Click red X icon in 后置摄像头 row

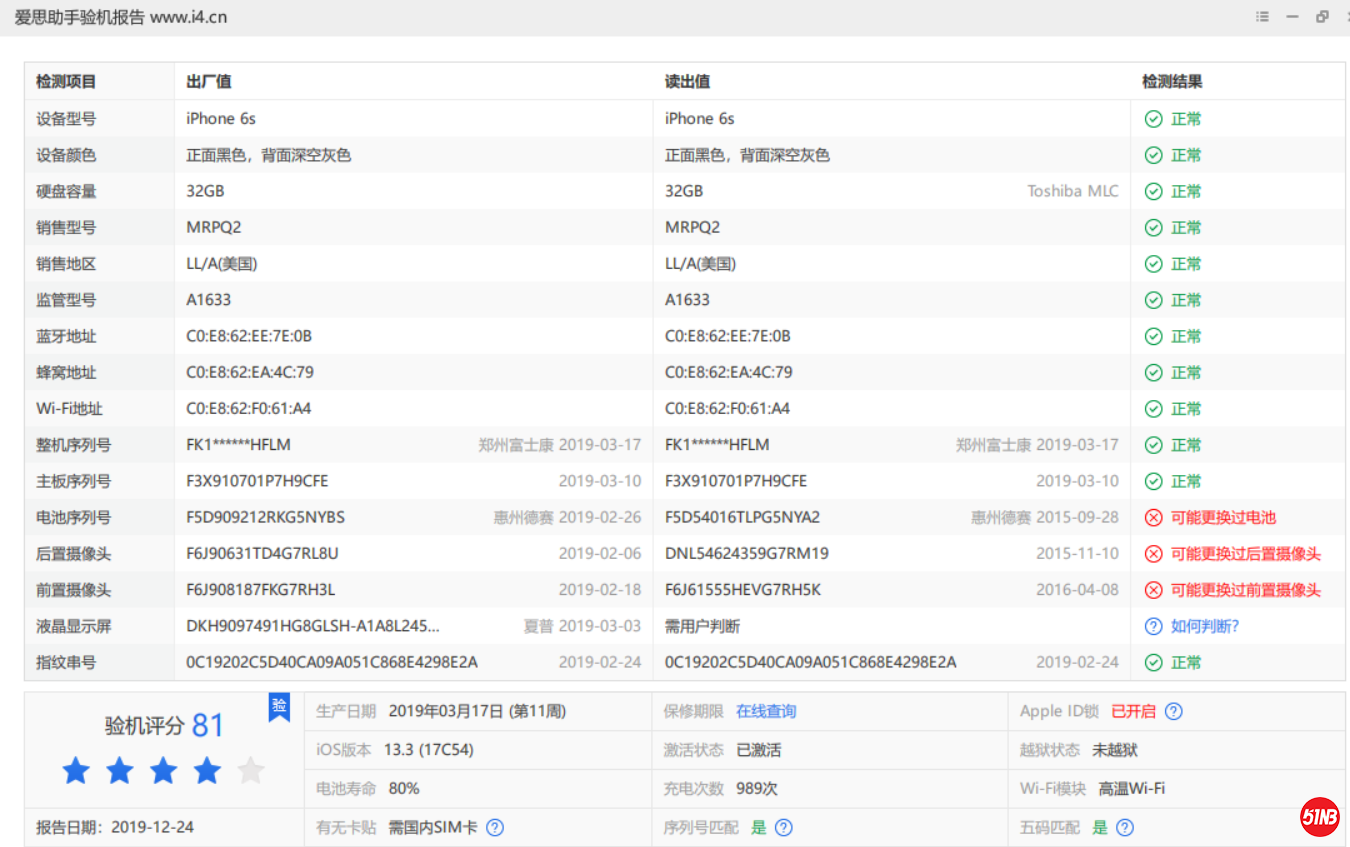click(1153, 554)
